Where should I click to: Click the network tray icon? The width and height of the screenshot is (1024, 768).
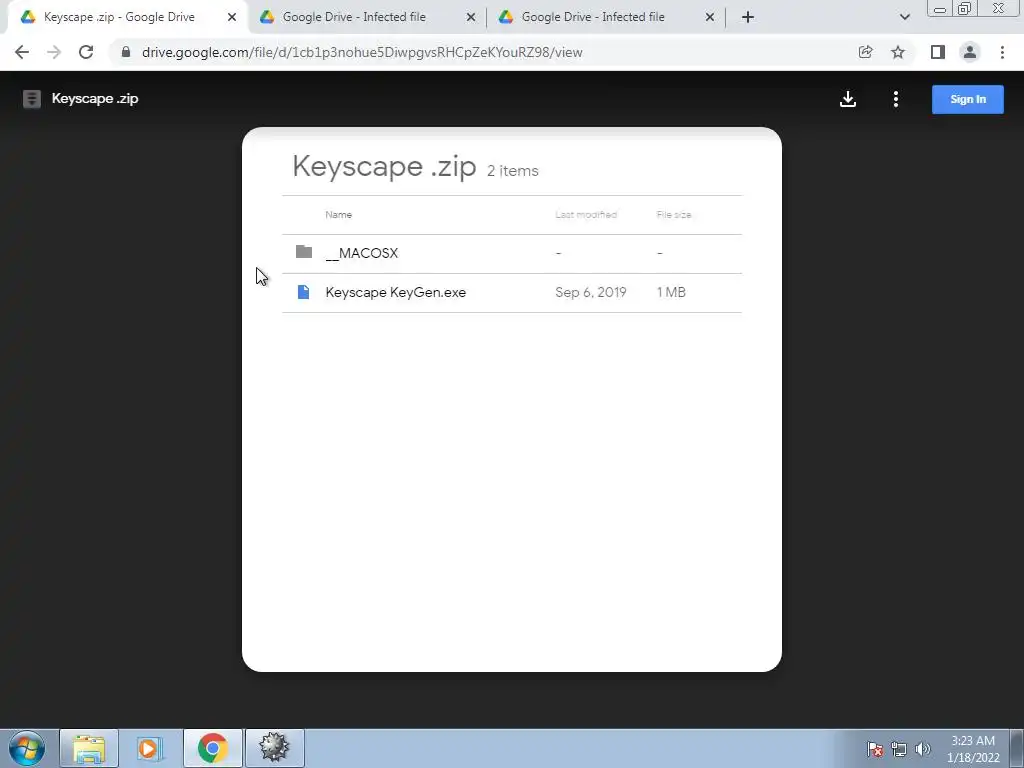(x=899, y=749)
